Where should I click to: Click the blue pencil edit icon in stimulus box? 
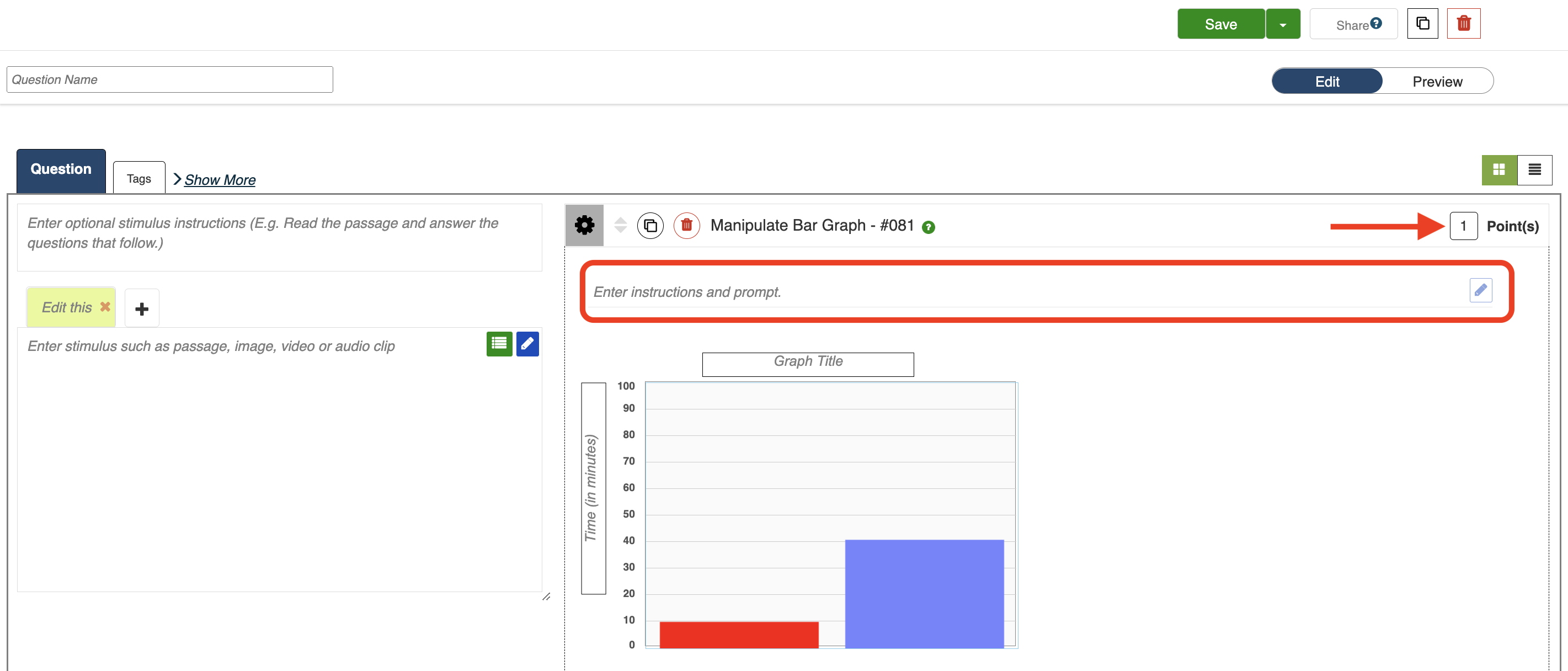tap(527, 344)
